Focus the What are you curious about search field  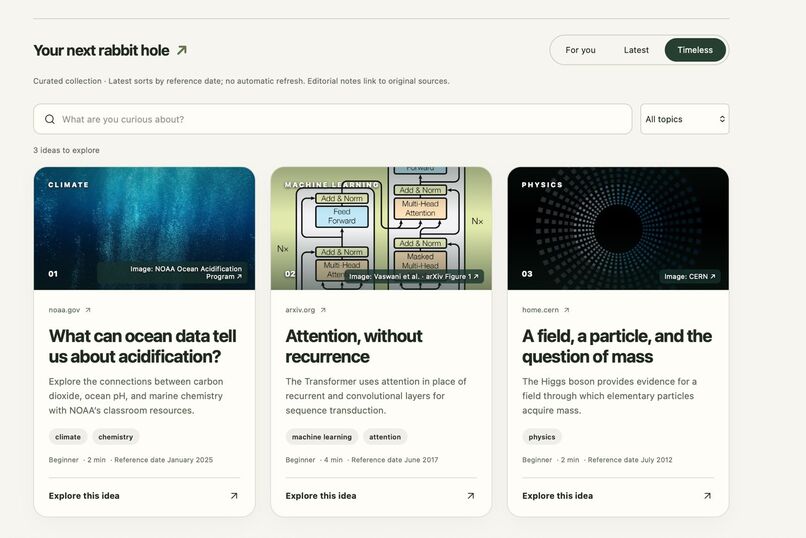[333, 119]
